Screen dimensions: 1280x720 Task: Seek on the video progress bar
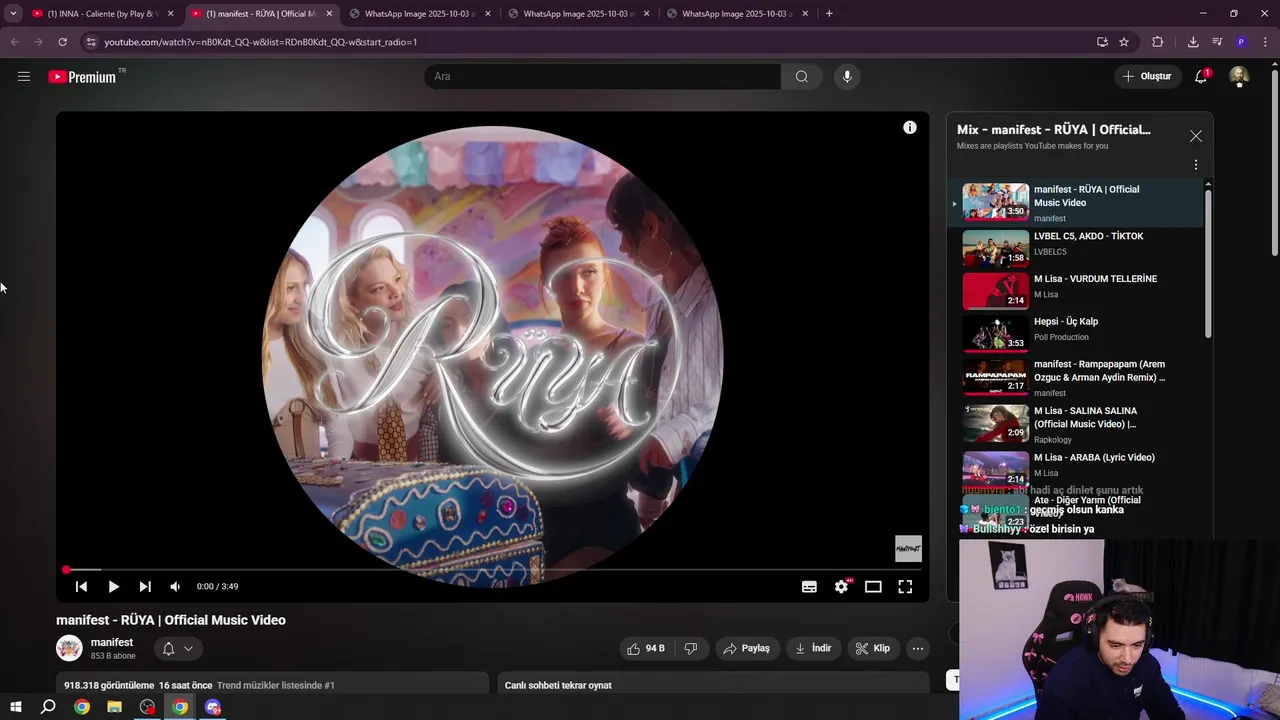coord(492,570)
